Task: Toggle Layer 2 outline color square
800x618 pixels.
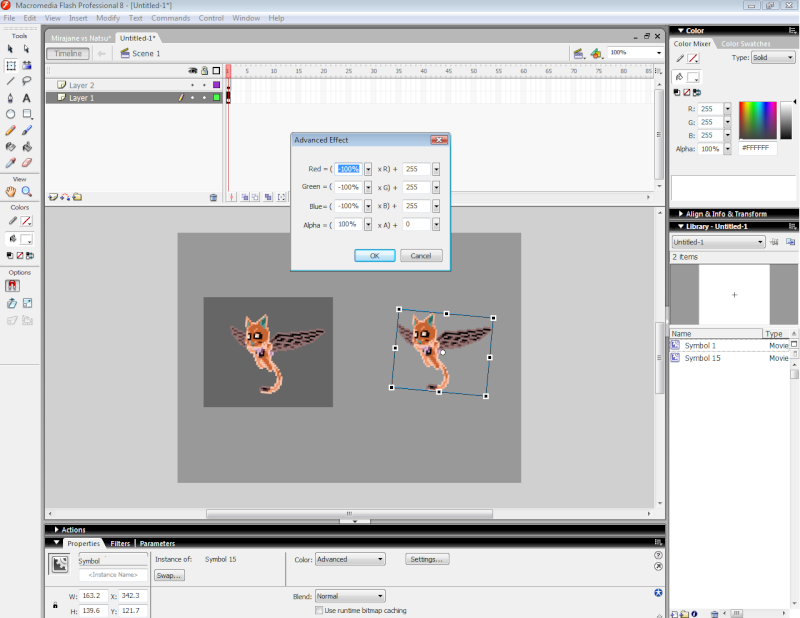Action: (x=216, y=85)
